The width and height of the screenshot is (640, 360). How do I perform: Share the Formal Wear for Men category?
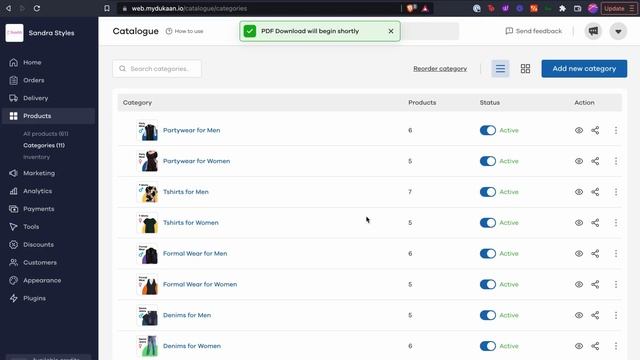click(x=595, y=253)
